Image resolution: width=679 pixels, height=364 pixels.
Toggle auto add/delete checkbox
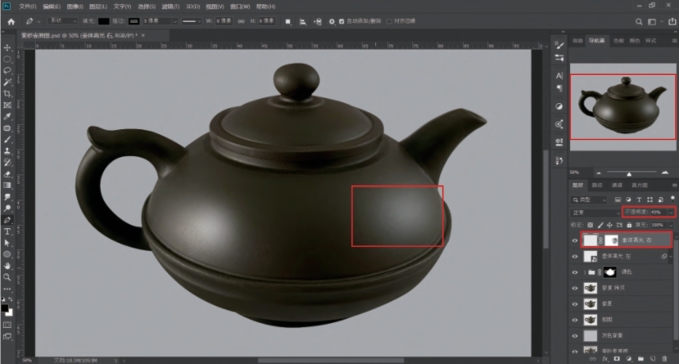pyautogui.click(x=341, y=21)
